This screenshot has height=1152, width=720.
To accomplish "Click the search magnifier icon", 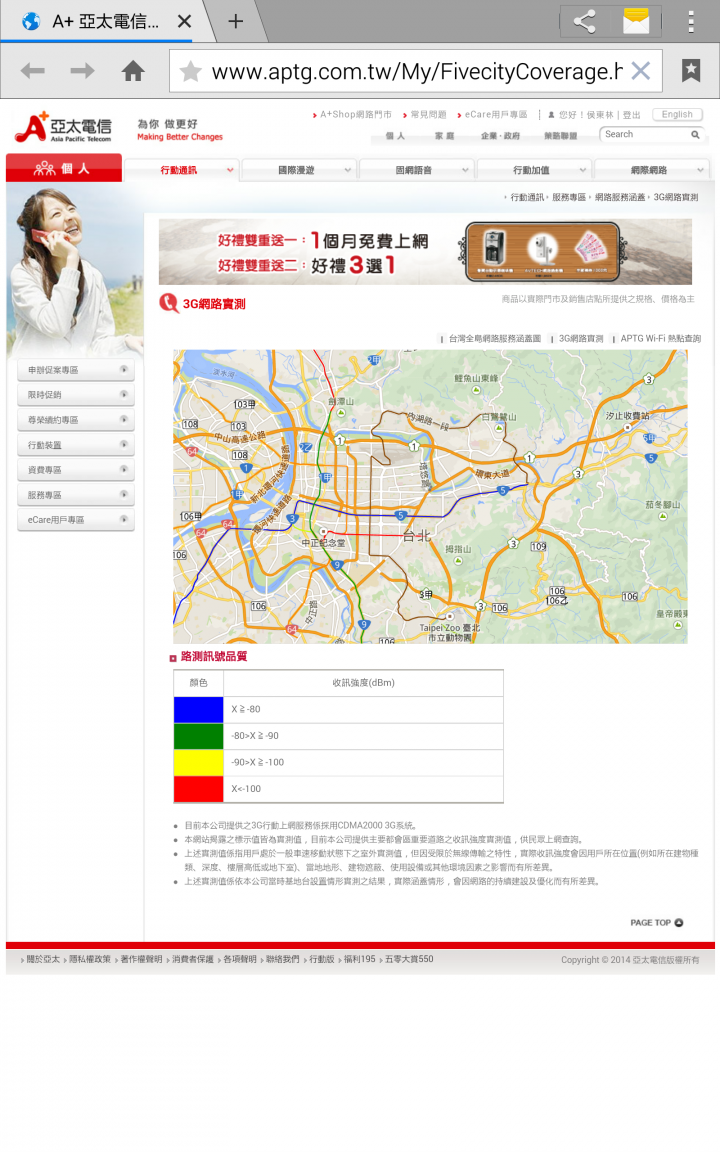I will coord(695,134).
